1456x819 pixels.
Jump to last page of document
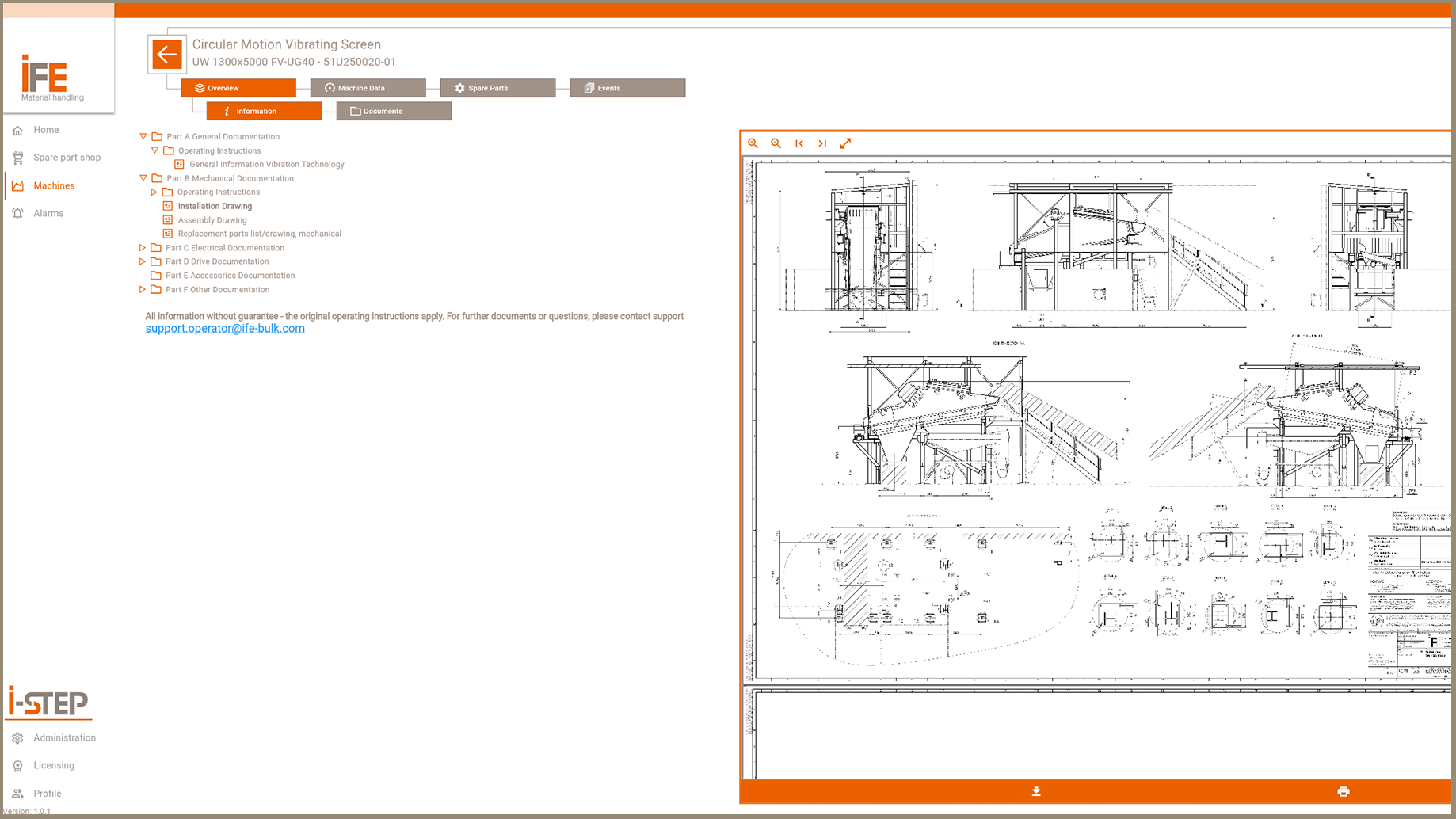pyautogui.click(x=822, y=143)
